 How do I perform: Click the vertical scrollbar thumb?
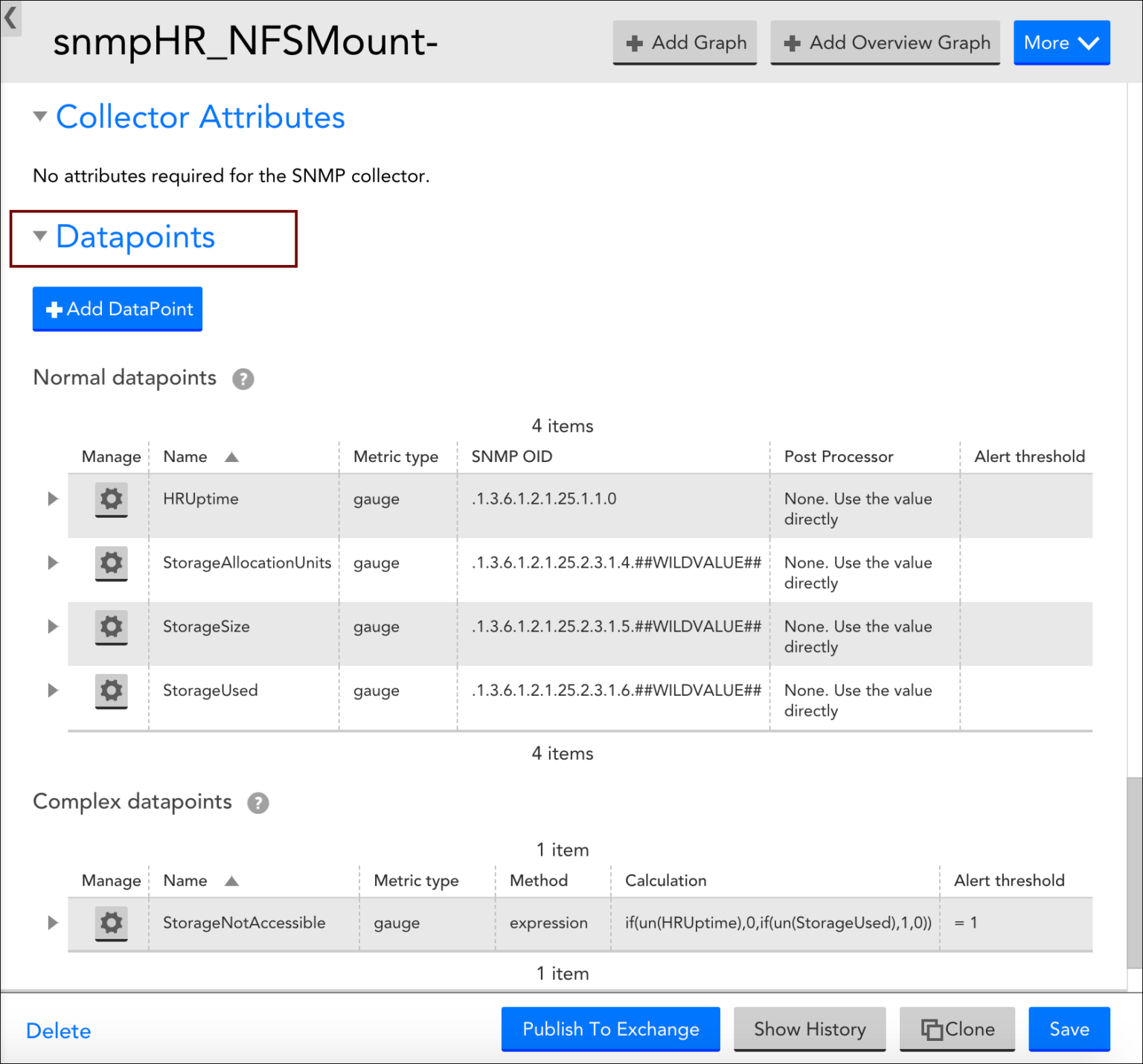1134,871
